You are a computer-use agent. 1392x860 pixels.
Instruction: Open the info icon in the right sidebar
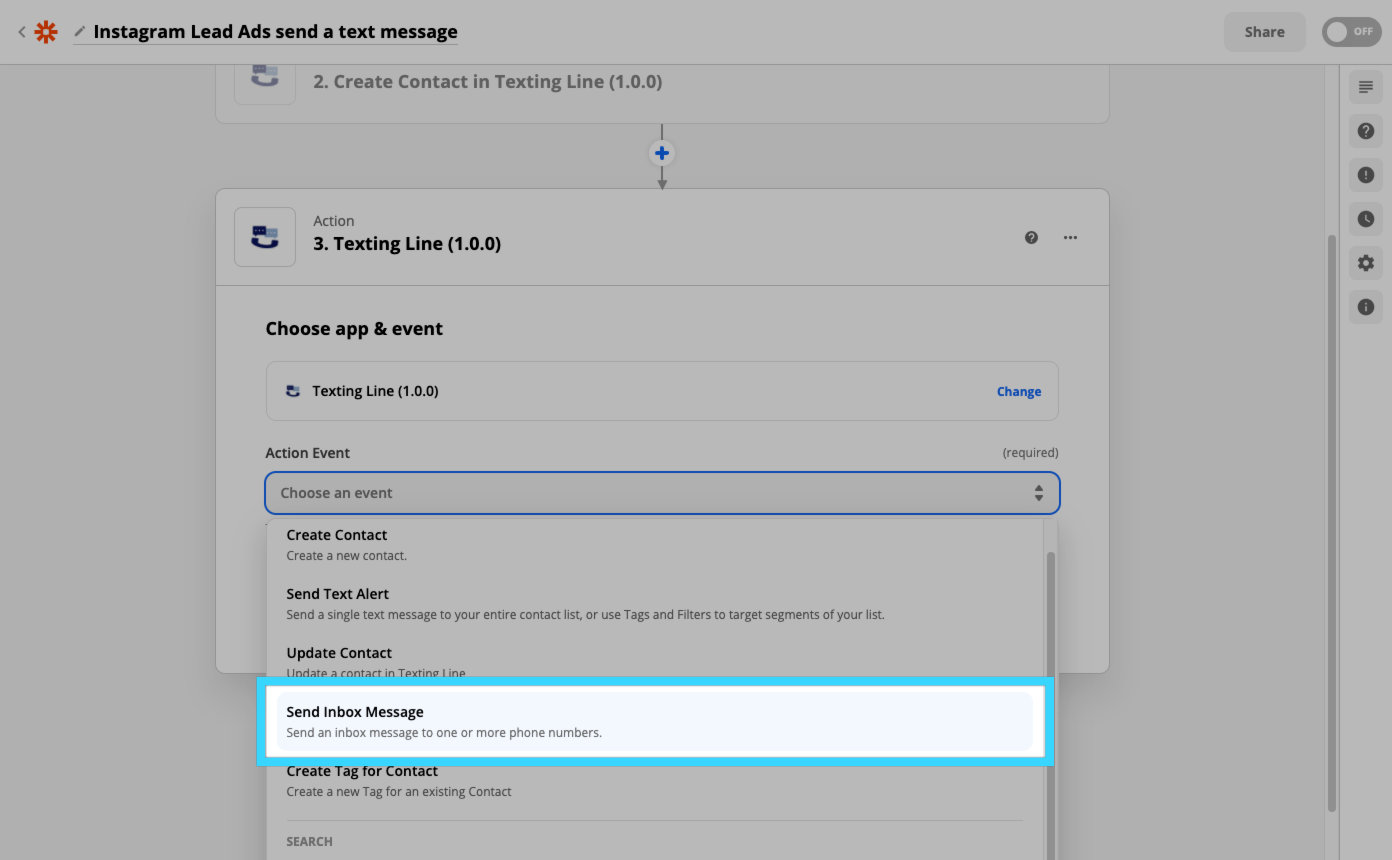[x=1366, y=307]
